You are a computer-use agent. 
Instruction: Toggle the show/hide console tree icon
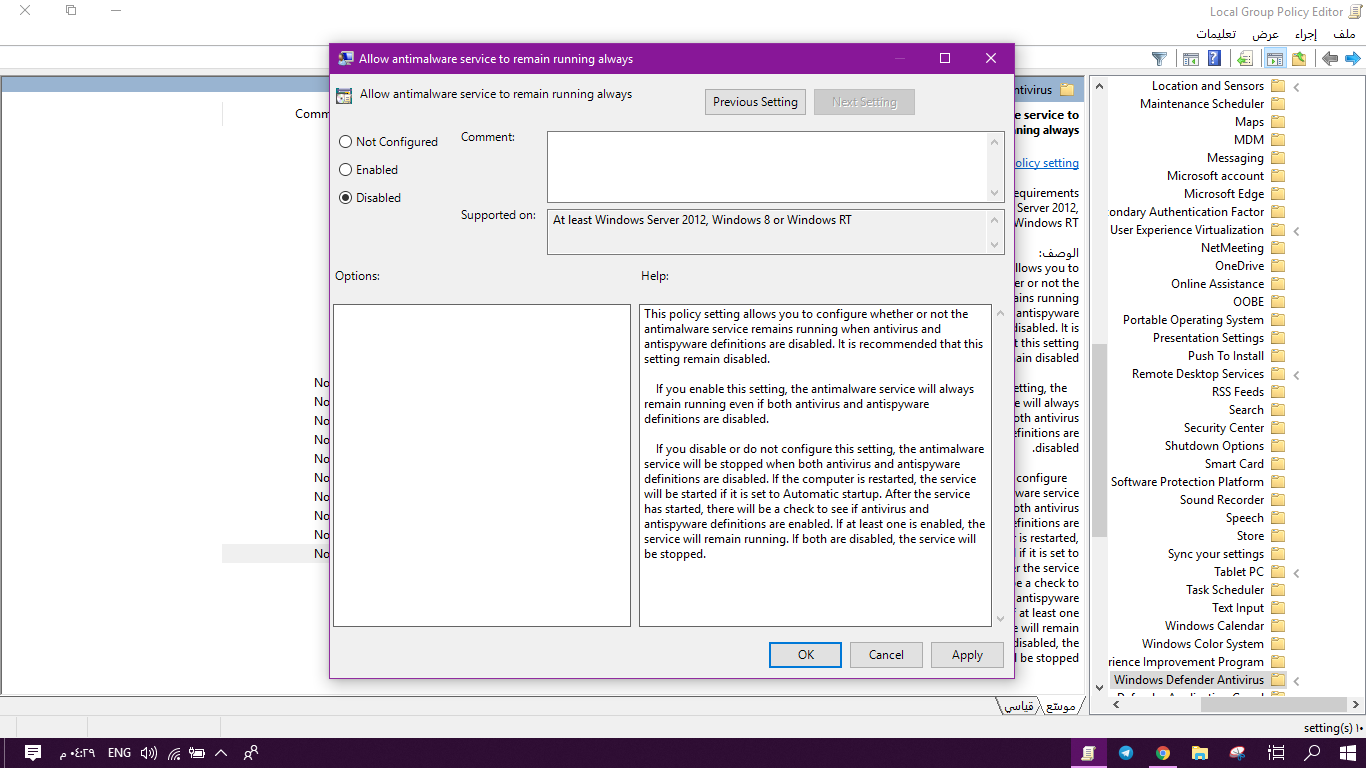pyautogui.click(x=1273, y=59)
